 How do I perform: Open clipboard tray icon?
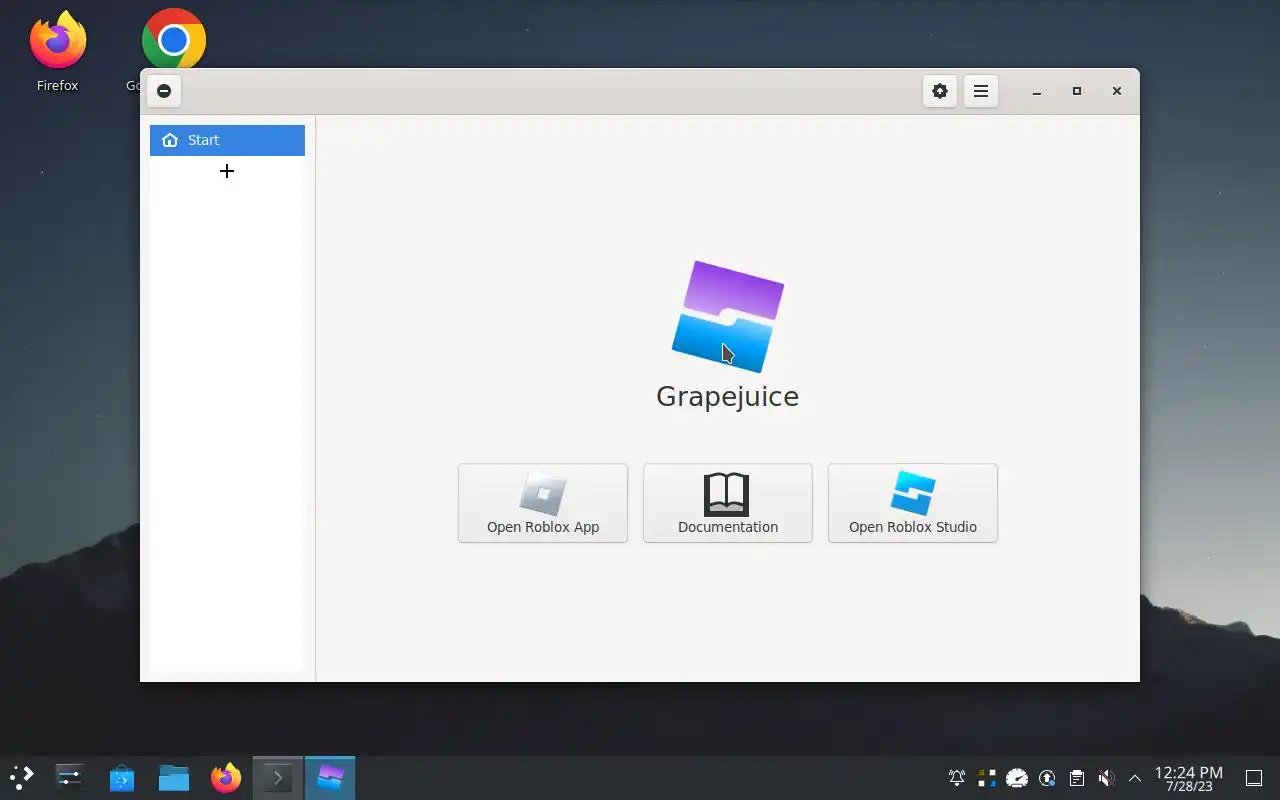click(x=1077, y=778)
